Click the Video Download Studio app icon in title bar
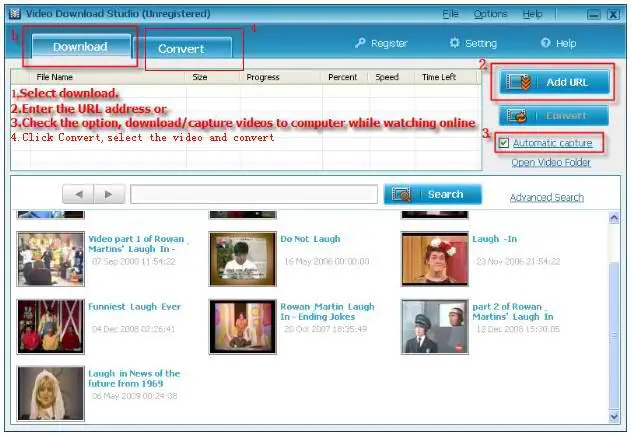631x435 pixels. pyautogui.click(x=15, y=14)
